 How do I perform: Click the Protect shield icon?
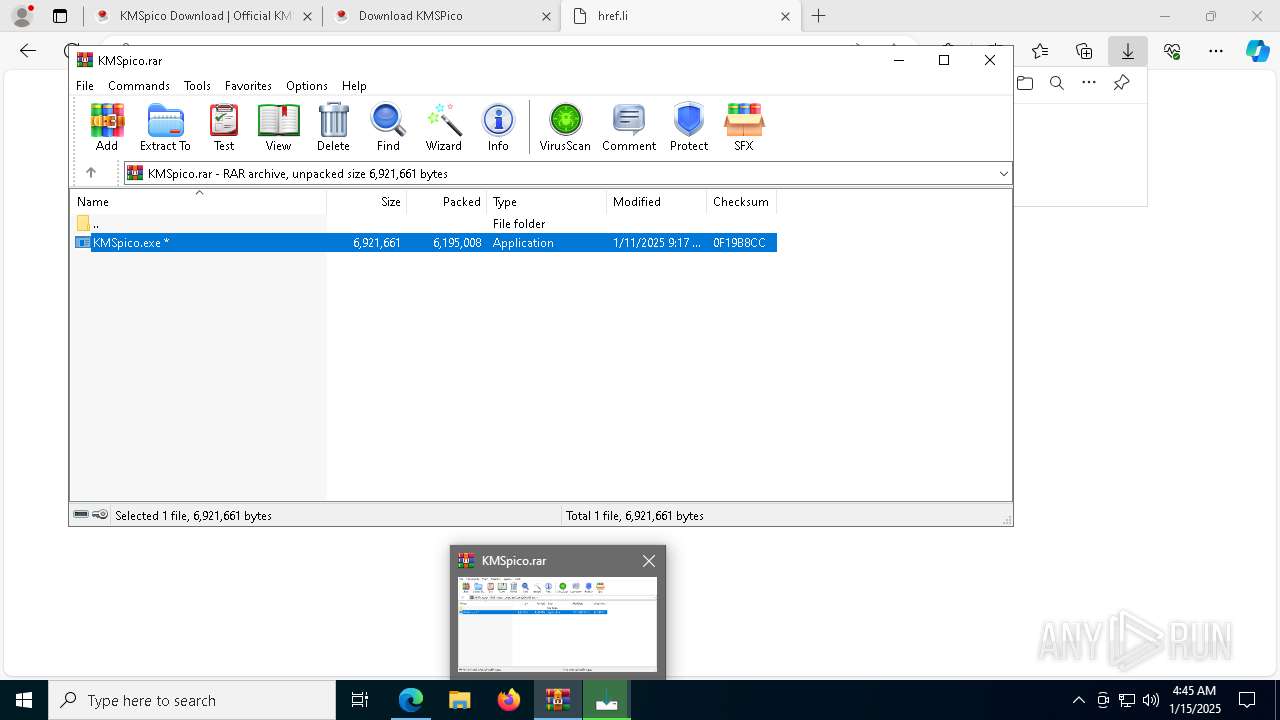689,127
